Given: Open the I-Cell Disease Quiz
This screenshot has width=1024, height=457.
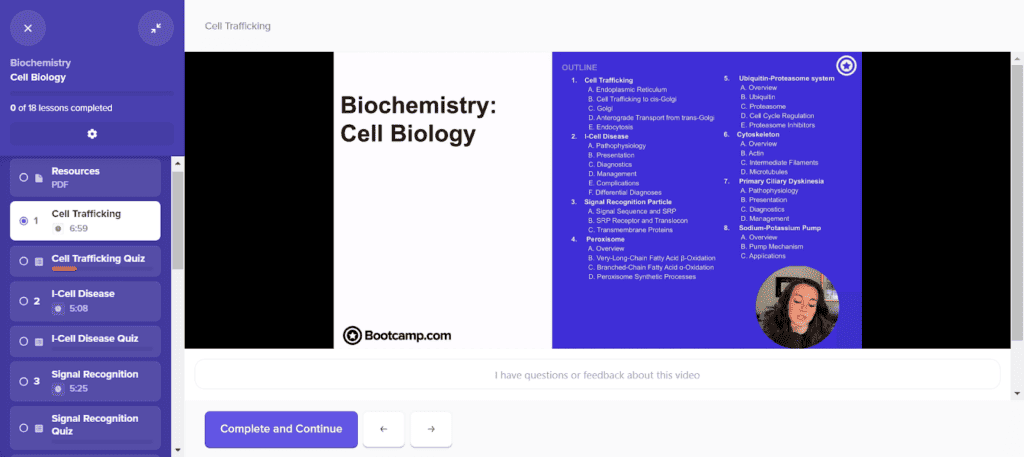Looking at the screenshot, I should tap(86, 341).
